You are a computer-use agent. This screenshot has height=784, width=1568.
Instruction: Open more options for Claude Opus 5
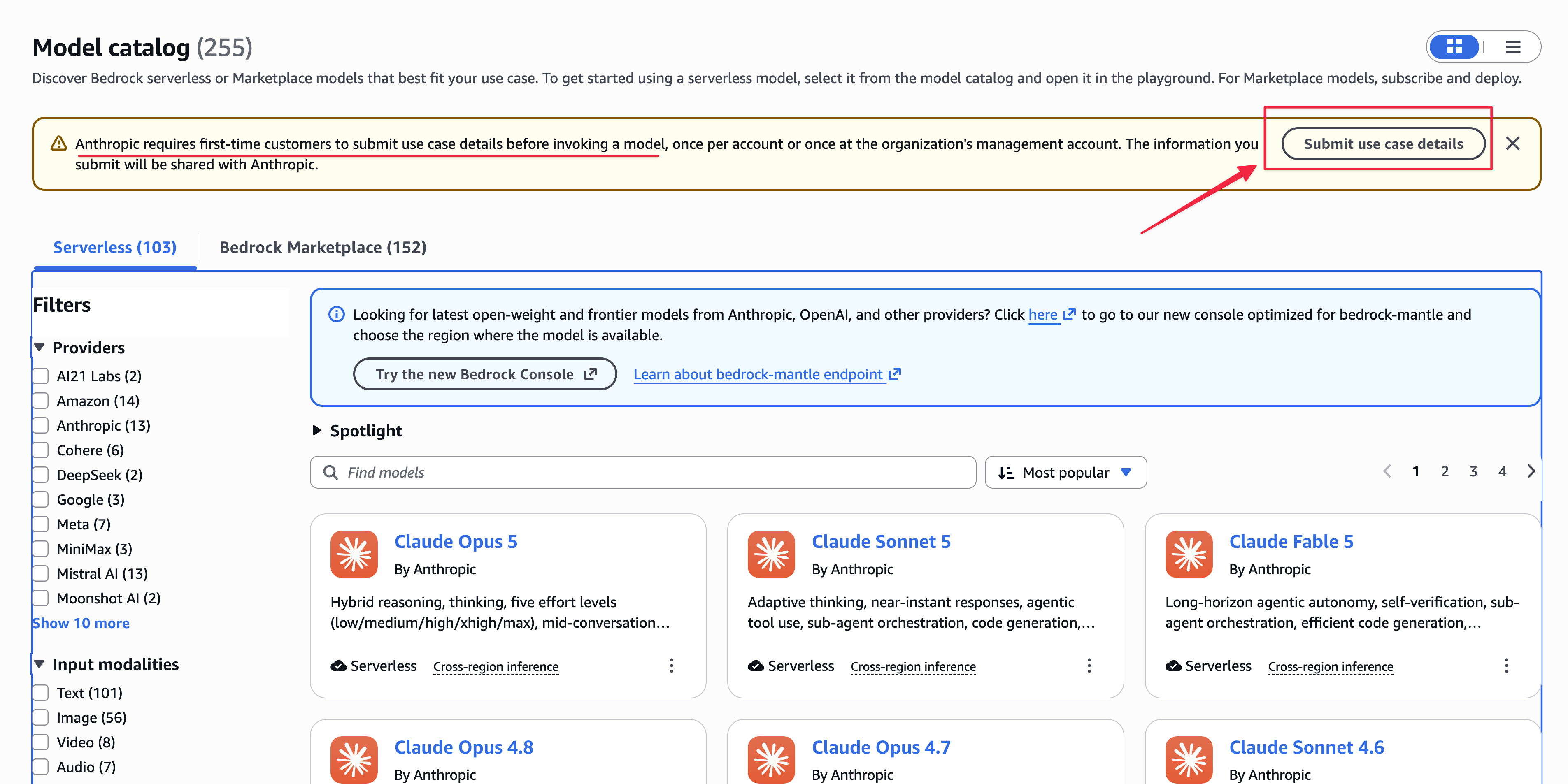(671, 666)
